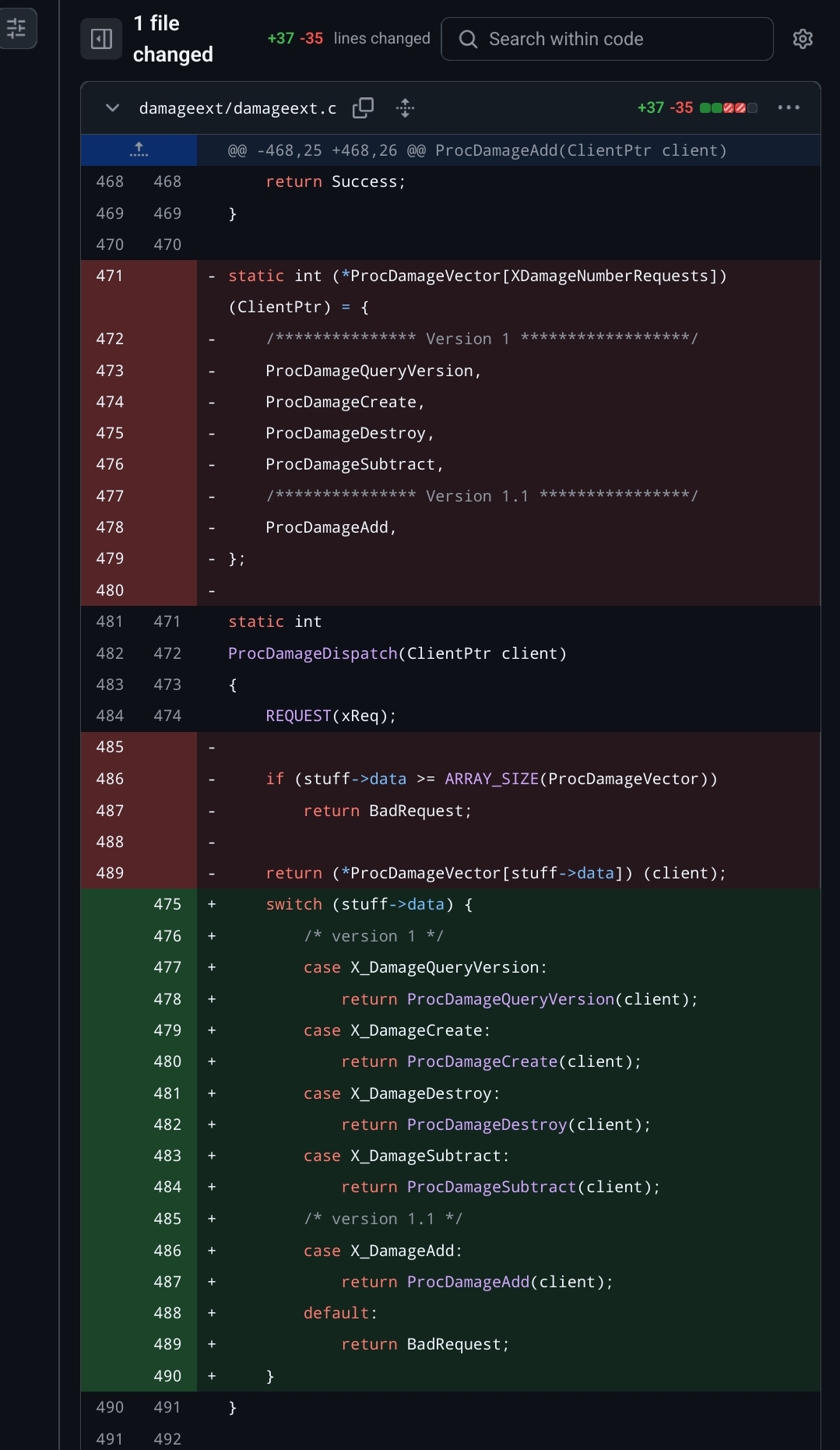The image size is (840, 1450).
Task: Click '/* version 1.1 */' comment line
Action: coord(383,1219)
